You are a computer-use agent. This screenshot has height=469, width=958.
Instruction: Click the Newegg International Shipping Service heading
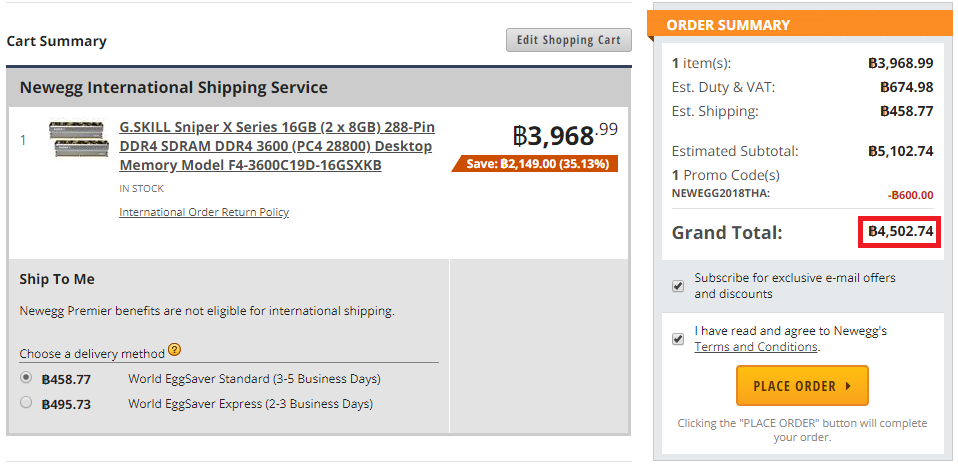[x=174, y=87]
